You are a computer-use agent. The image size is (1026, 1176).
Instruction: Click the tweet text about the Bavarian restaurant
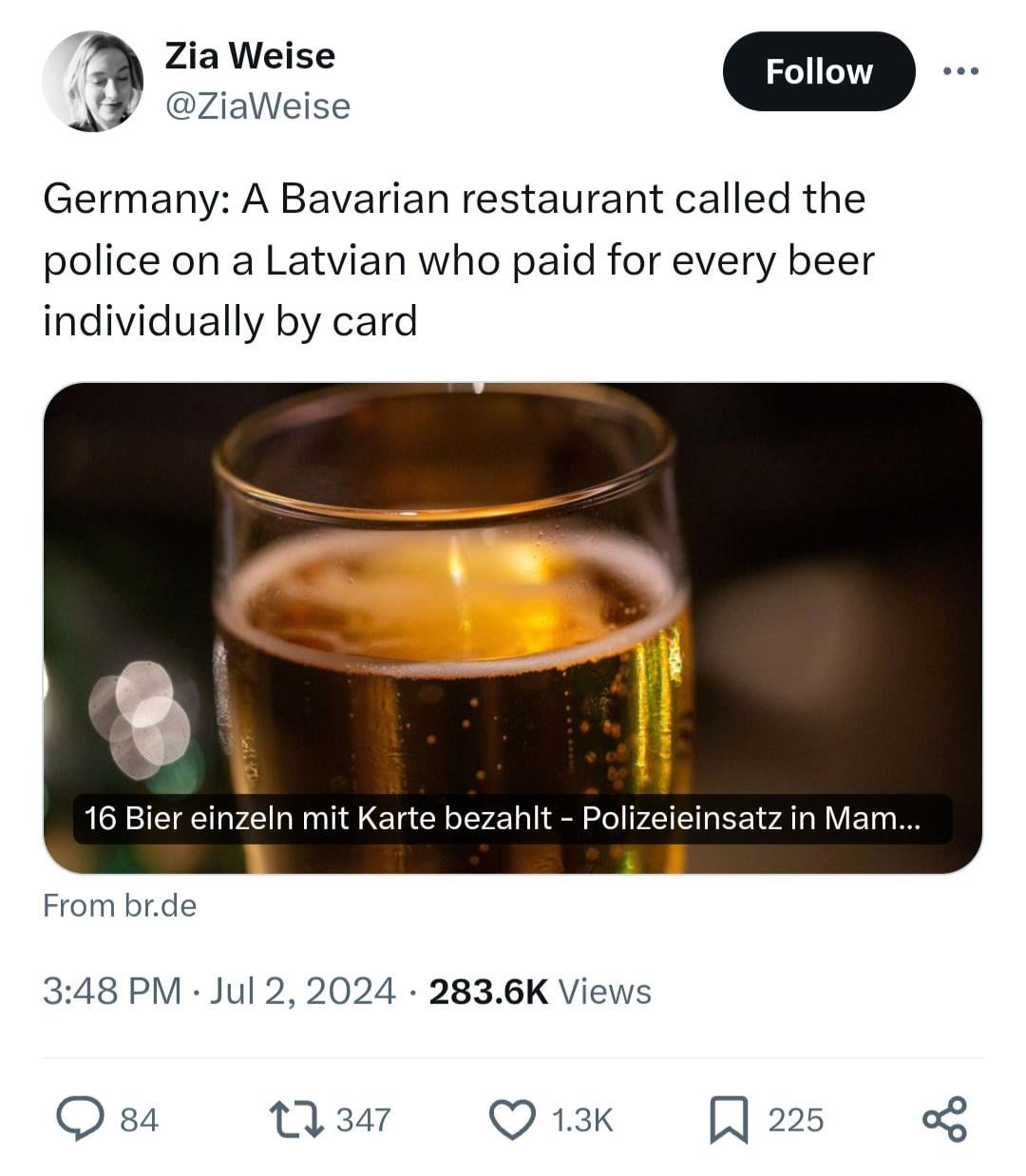coord(456,259)
